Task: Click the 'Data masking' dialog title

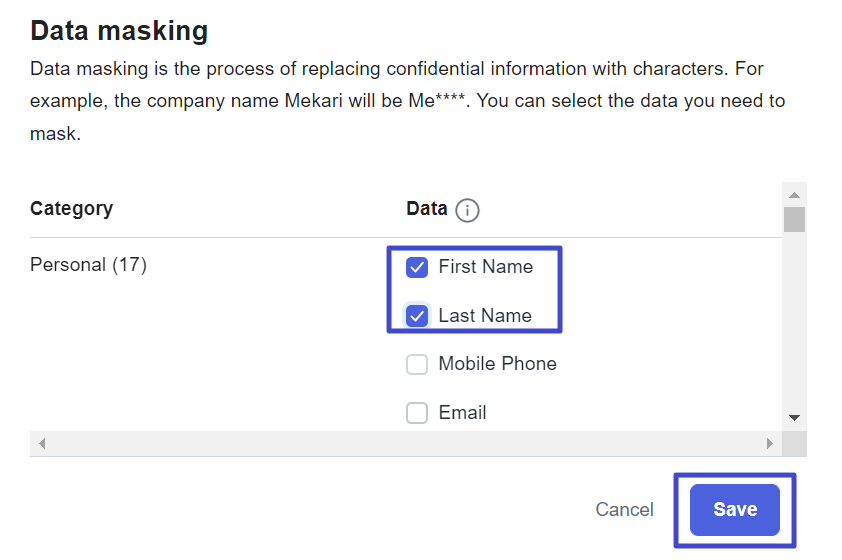Action: (119, 31)
